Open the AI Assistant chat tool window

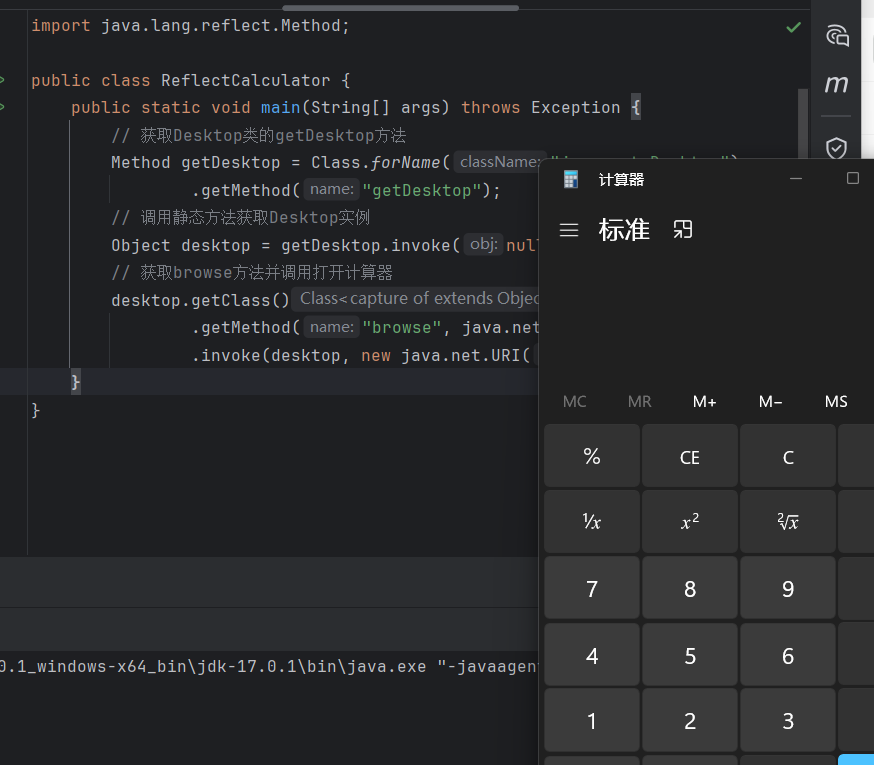pyautogui.click(x=837, y=36)
